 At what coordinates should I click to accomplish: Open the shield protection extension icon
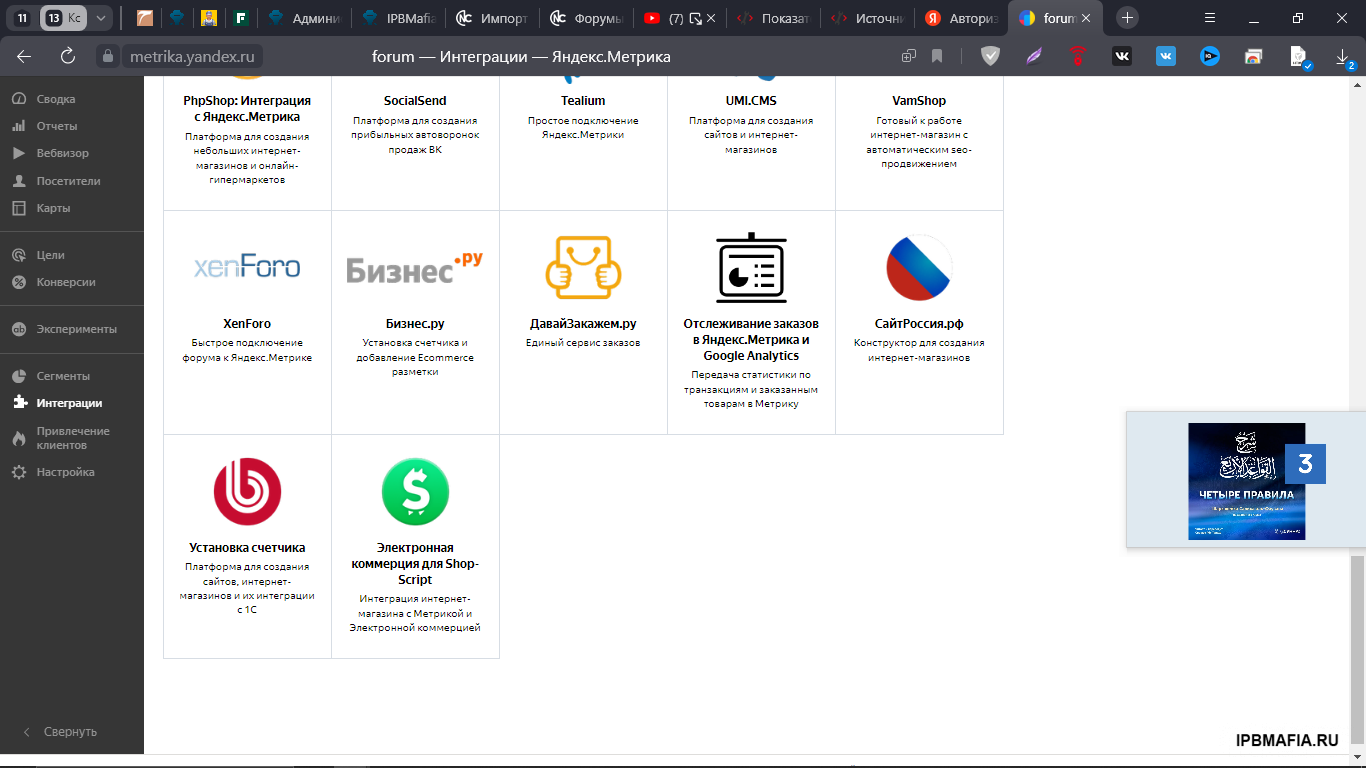pyautogui.click(x=990, y=57)
